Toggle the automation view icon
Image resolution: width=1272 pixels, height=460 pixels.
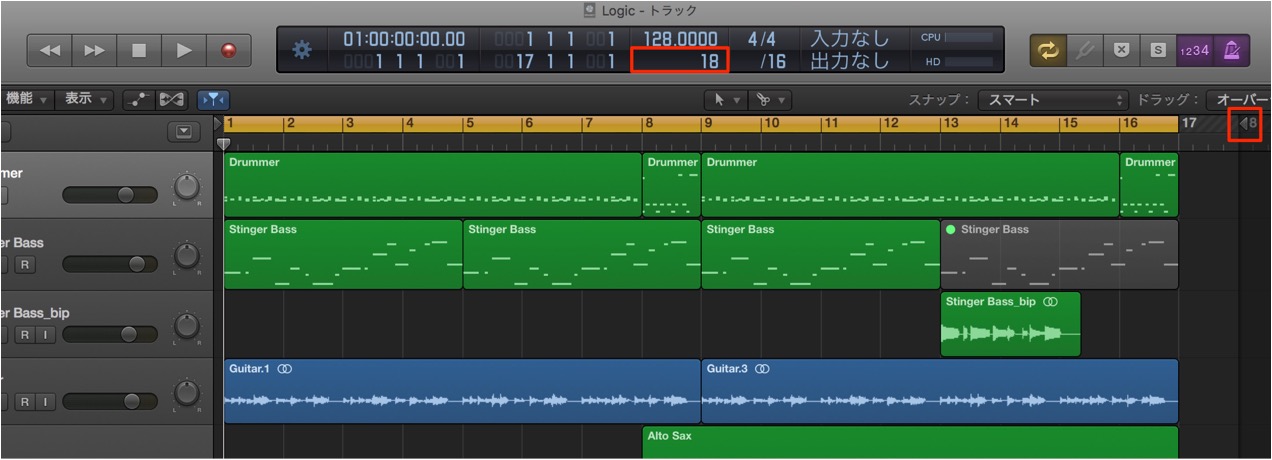tap(137, 99)
